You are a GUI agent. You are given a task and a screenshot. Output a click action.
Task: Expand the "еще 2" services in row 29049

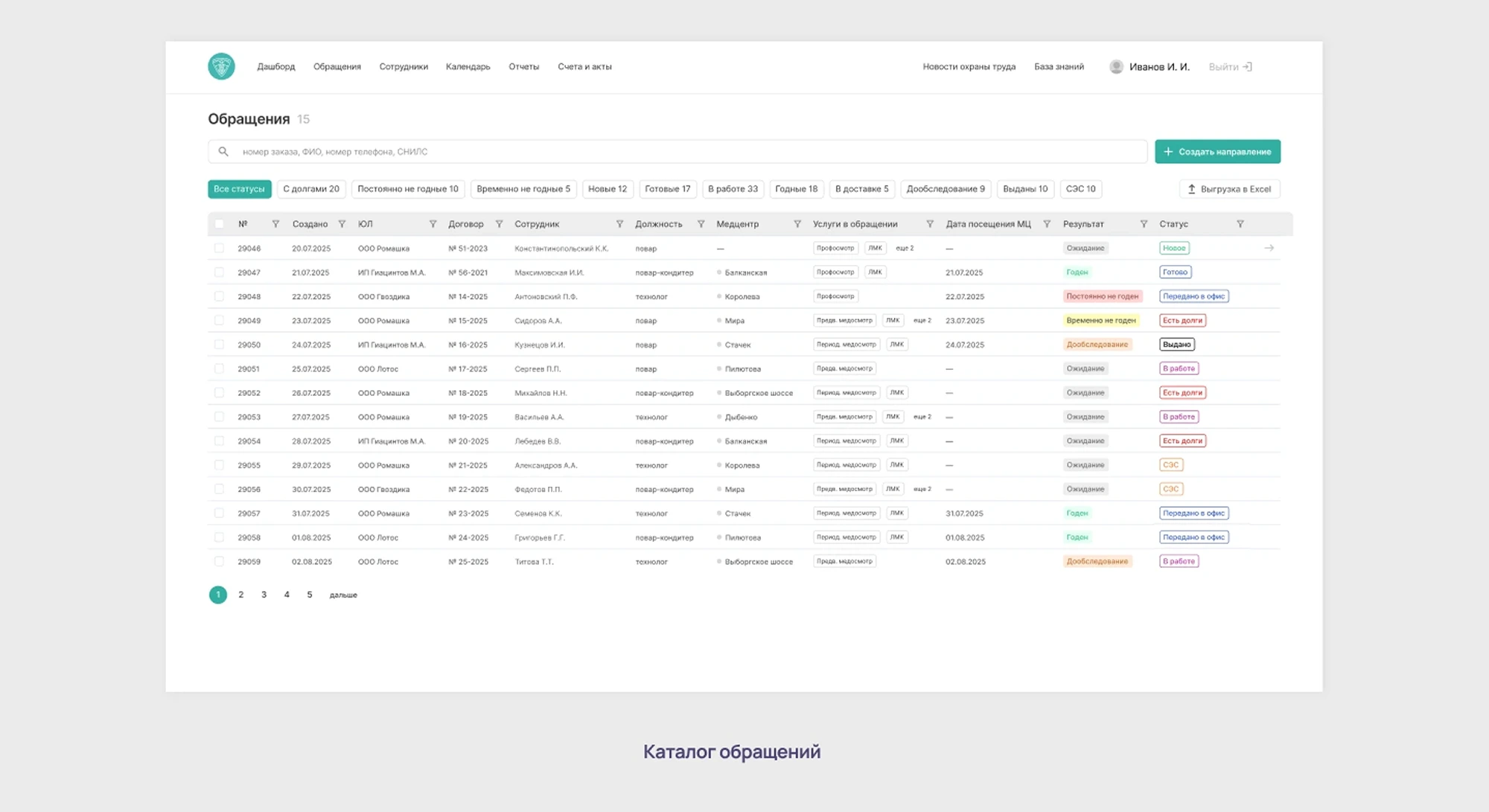tap(922, 321)
